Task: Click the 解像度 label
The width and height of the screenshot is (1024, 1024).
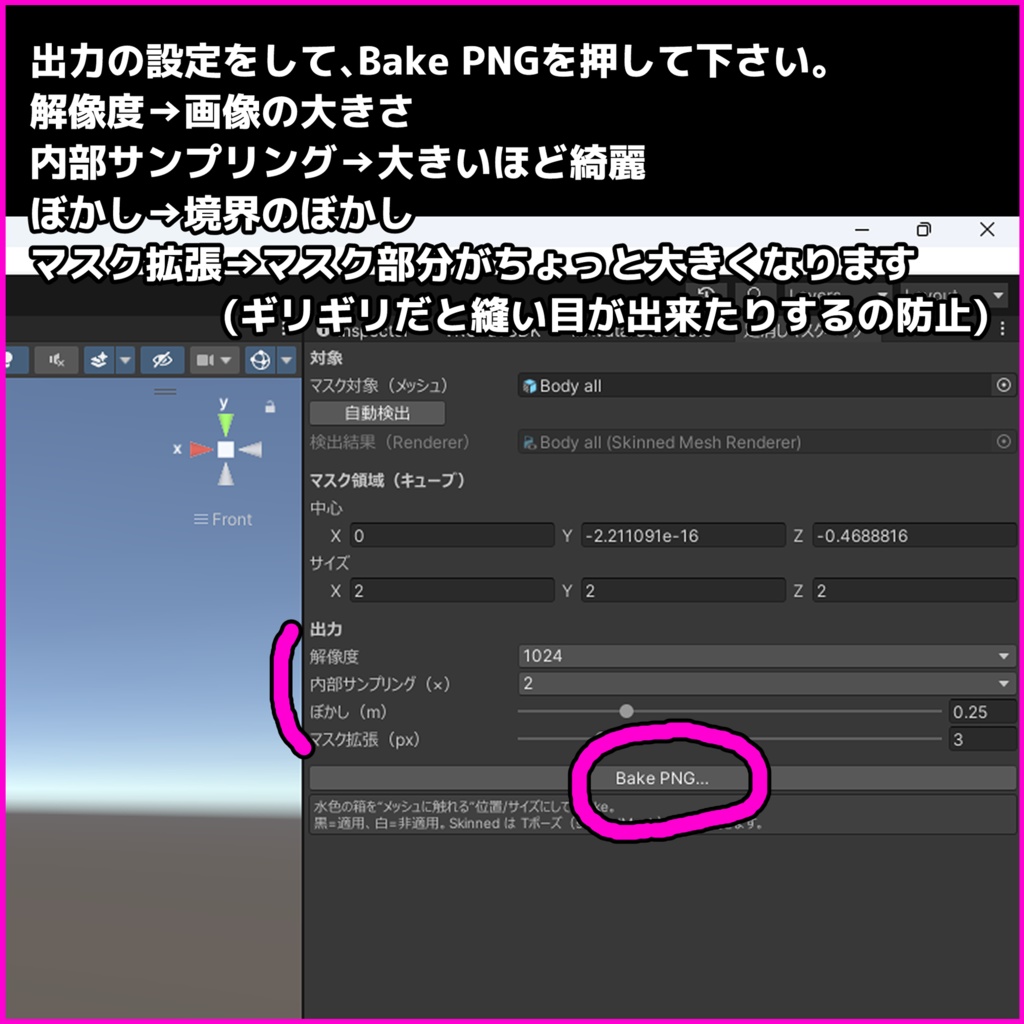Action: (x=334, y=656)
